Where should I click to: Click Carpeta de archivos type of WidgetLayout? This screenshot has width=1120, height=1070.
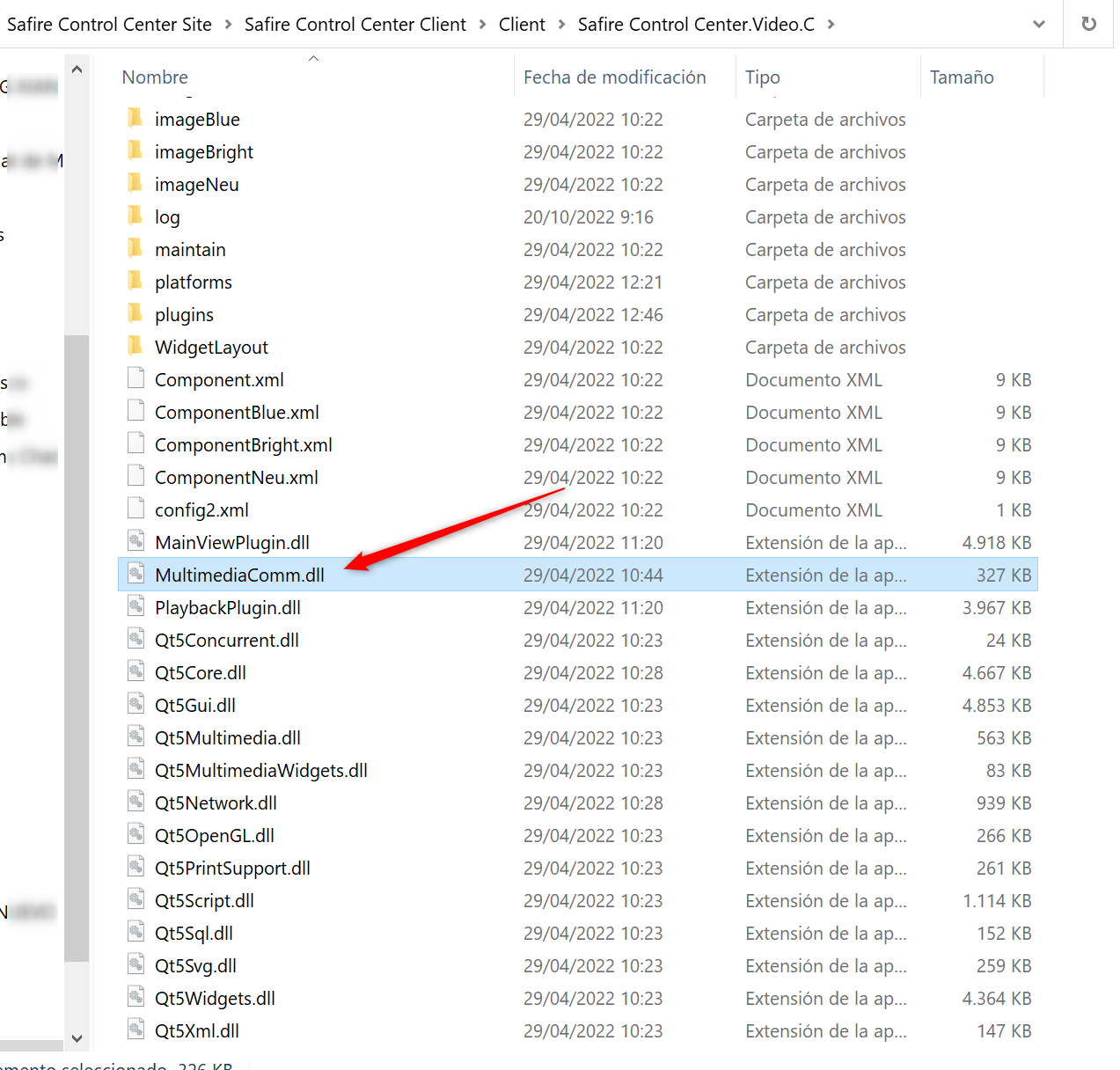[825, 348]
